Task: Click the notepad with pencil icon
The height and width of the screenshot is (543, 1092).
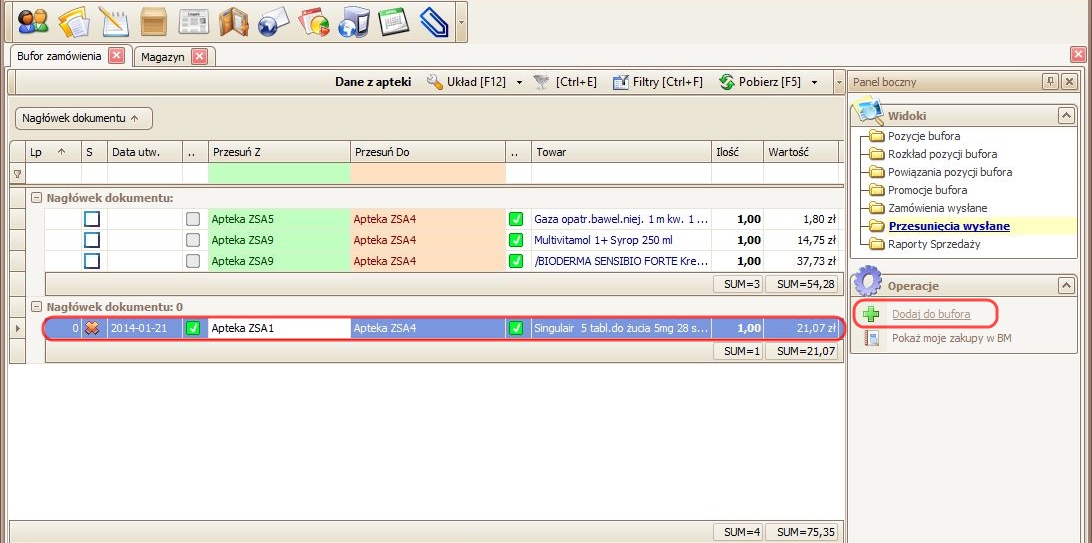Action: click(113, 21)
